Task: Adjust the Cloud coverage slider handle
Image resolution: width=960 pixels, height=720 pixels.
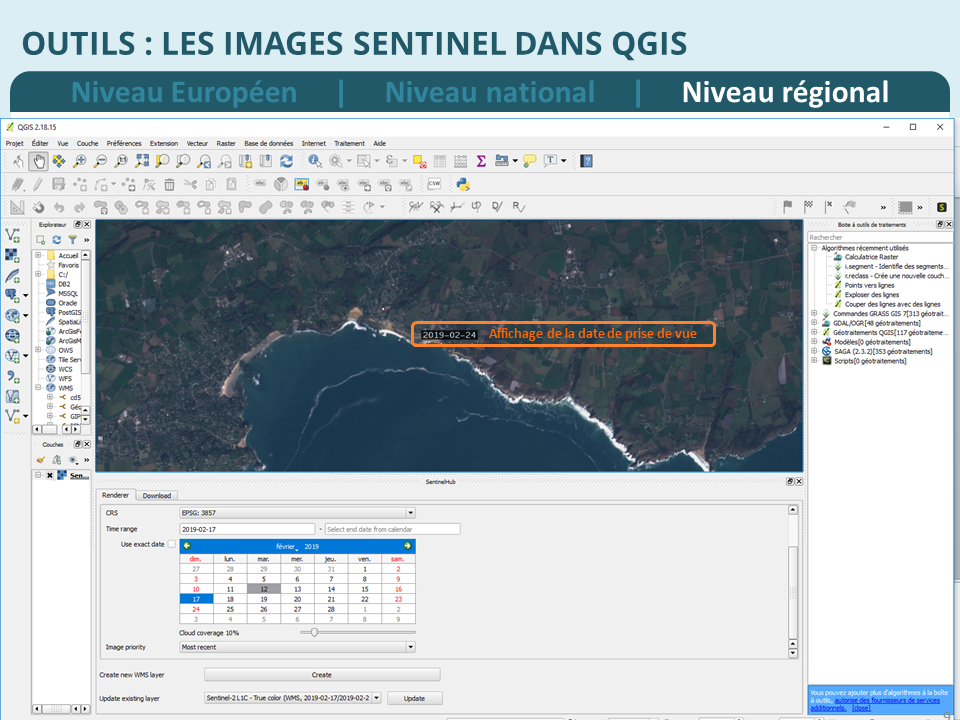Action: [314, 632]
